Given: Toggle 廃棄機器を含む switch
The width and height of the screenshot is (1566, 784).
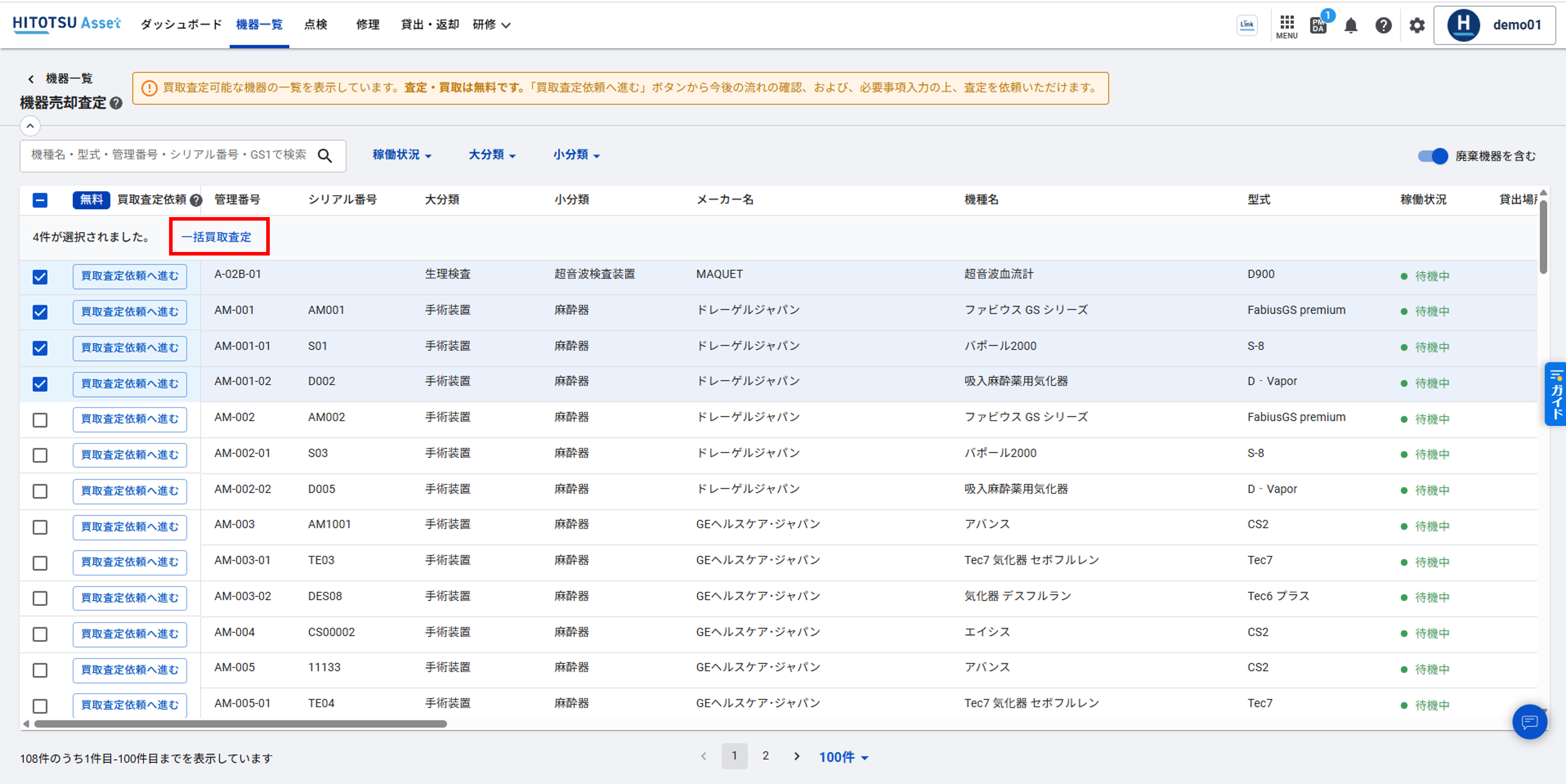Looking at the screenshot, I should click(1433, 156).
